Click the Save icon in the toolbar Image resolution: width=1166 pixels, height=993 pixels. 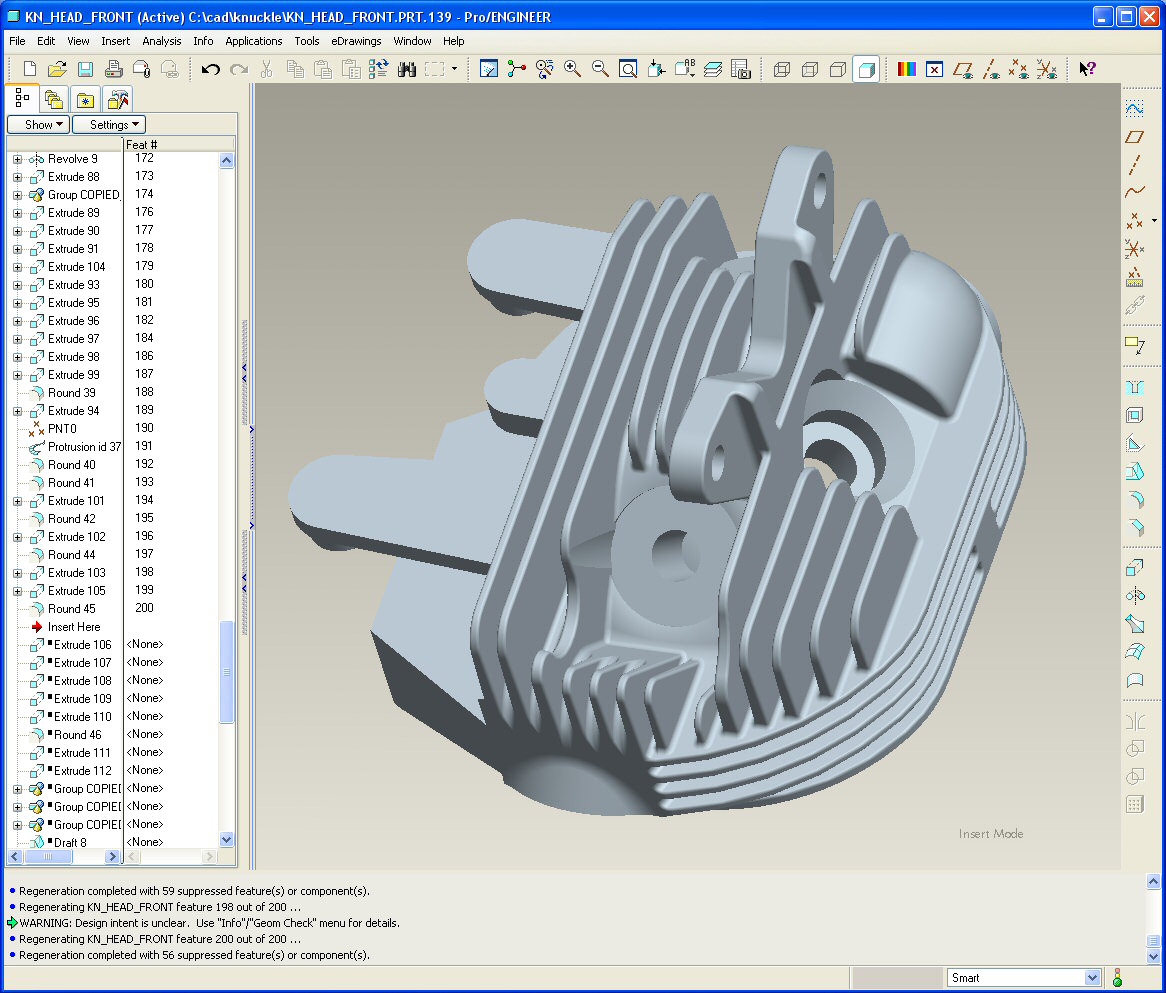(x=85, y=69)
